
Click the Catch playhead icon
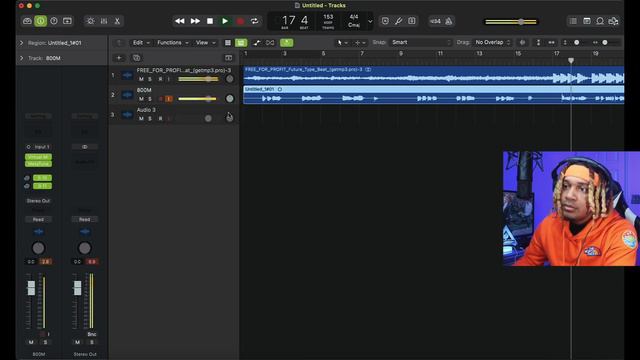tap(270, 42)
